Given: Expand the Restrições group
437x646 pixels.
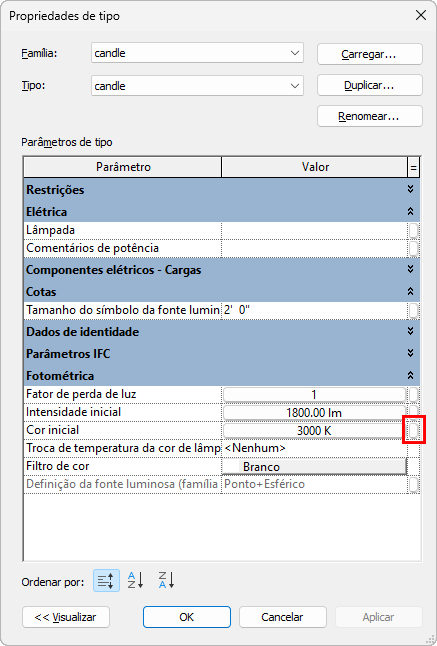Looking at the screenshot, I should pos(410,189).
